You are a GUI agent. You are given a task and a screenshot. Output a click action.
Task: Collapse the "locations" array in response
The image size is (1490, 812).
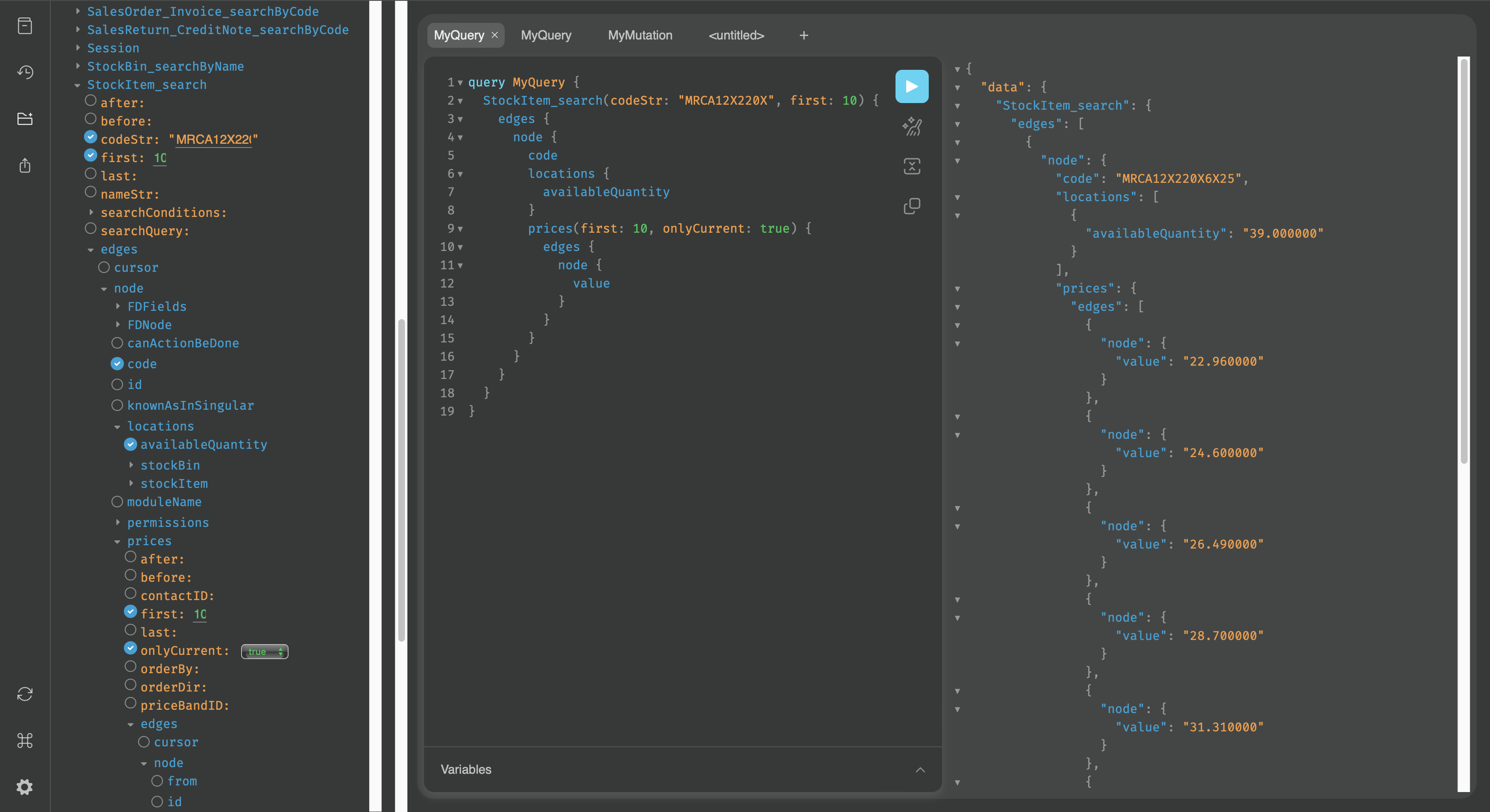957,197
